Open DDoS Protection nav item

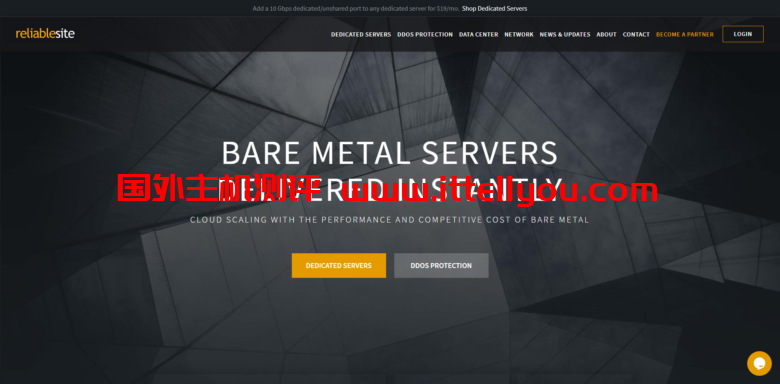tap(425, 34)
